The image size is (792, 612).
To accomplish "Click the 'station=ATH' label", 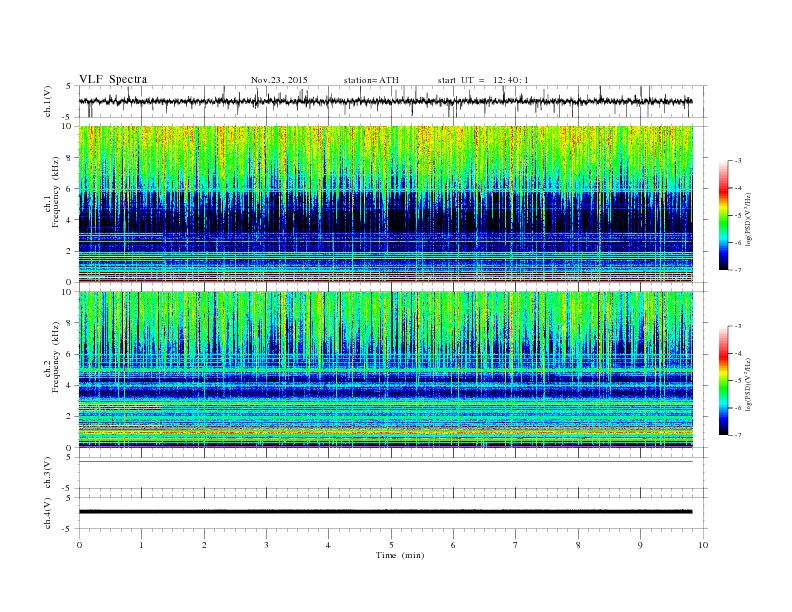I will (x=371, y=80).
